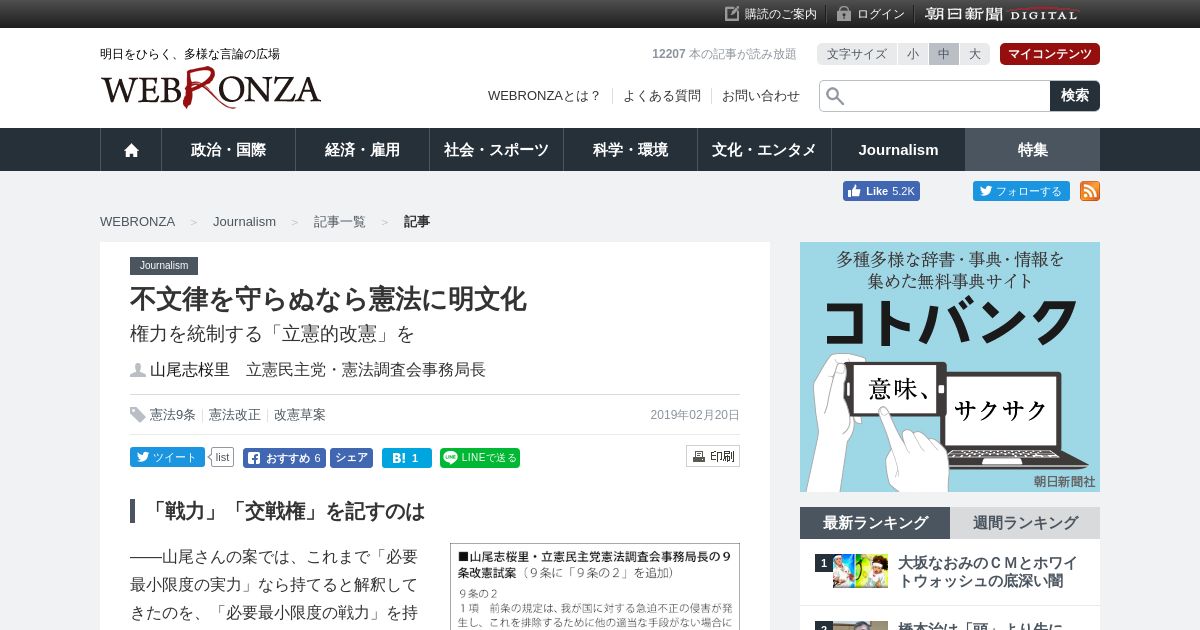Open the 文化・エンタメ menu
1200x630 pixels.
764,150
